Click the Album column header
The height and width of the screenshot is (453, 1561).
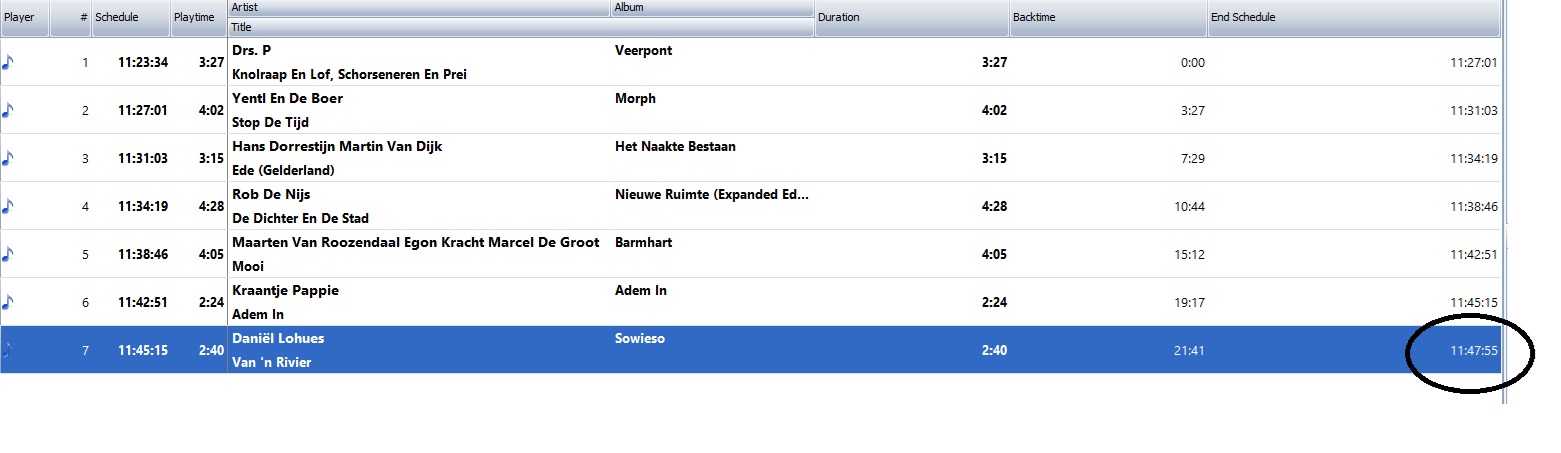(x=712, y=8)
